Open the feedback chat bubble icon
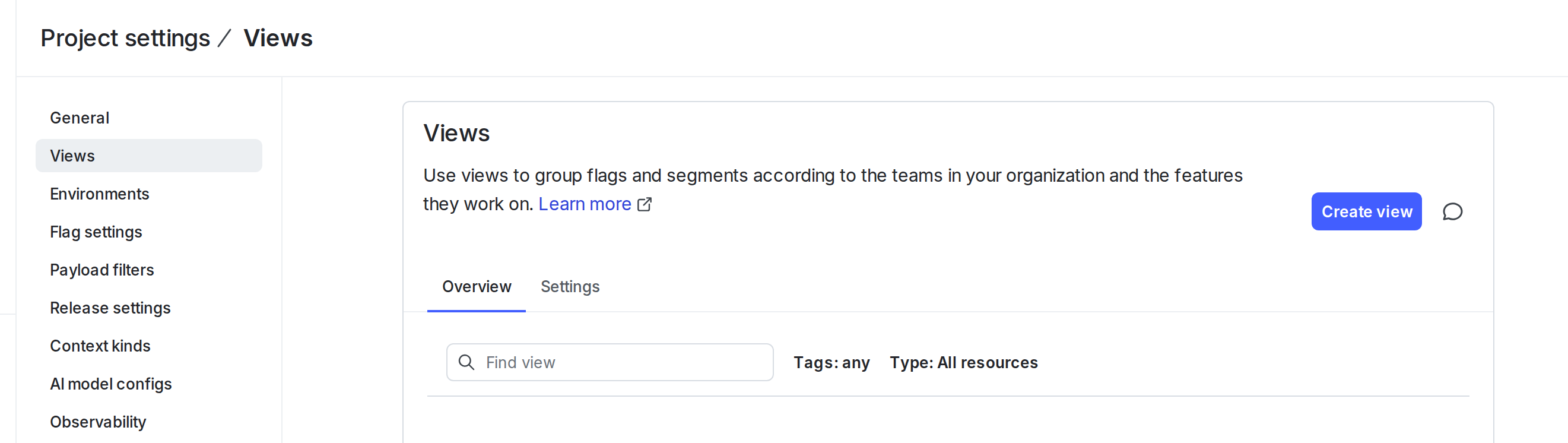Image resolution: width=1568 pixels, height=443 pixels. click(1453, 211)
